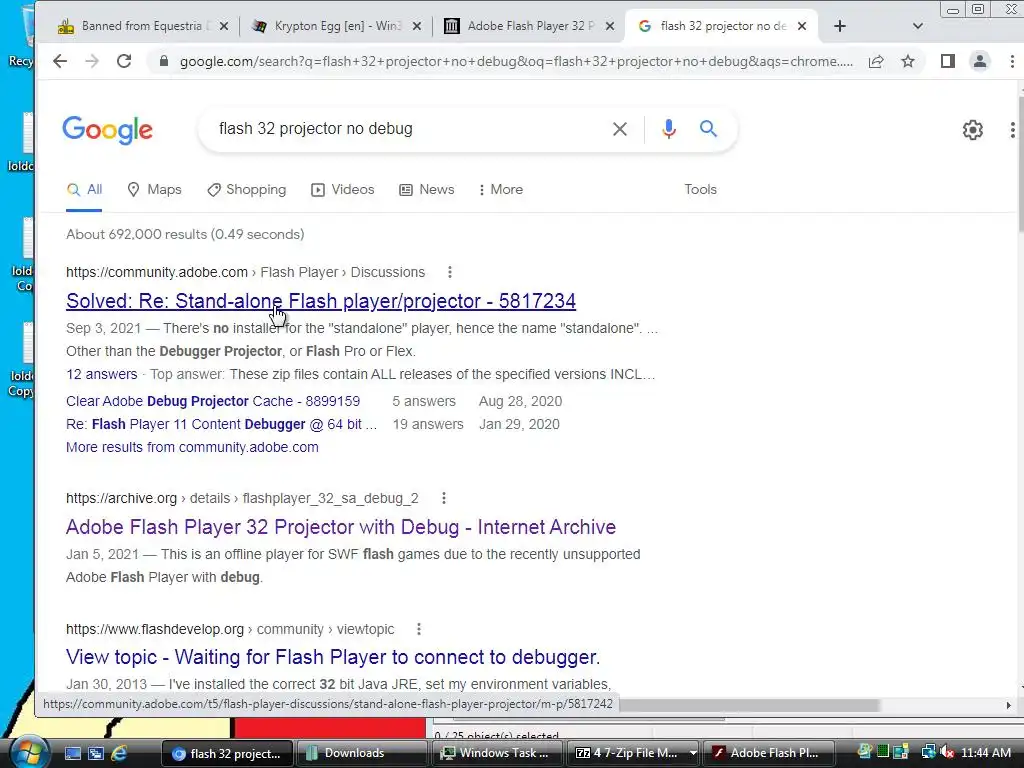Switch to Downloads taskbar window
The height and width of the screenshot is (768, 1024).
tap(362, 754)
